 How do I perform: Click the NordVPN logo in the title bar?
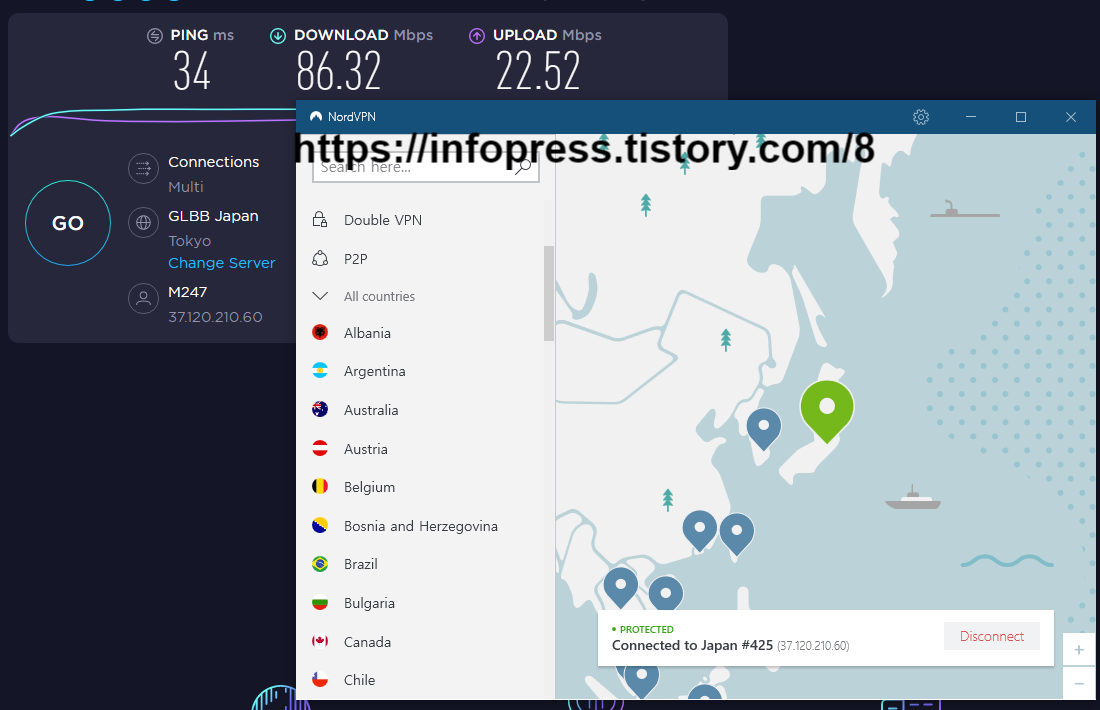tap(316, 116)
